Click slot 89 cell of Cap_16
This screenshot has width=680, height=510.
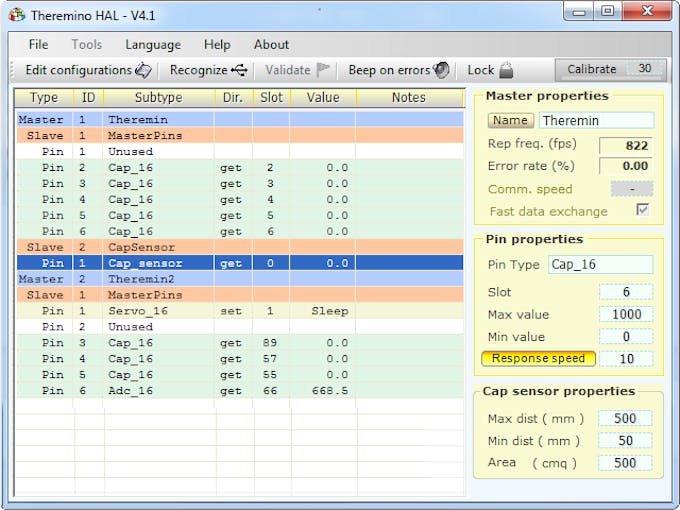coord(271,343)
